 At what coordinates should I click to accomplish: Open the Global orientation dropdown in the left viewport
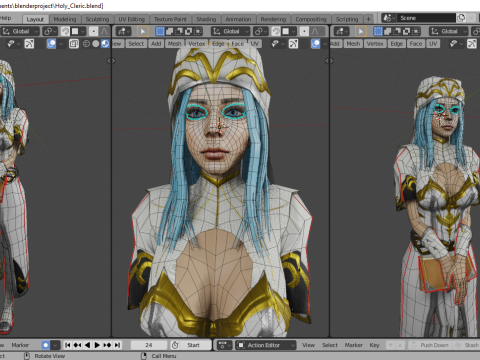pyautogui.click(x=20, y=31)
